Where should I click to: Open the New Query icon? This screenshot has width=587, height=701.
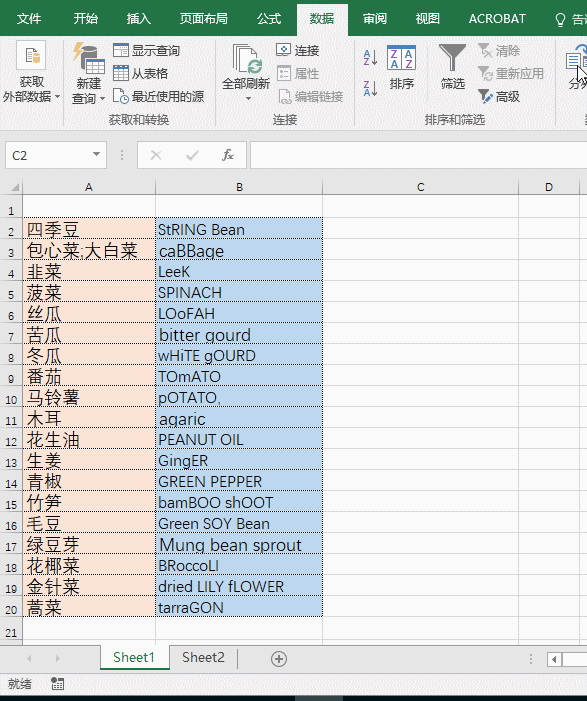click(x=88, y=59)
